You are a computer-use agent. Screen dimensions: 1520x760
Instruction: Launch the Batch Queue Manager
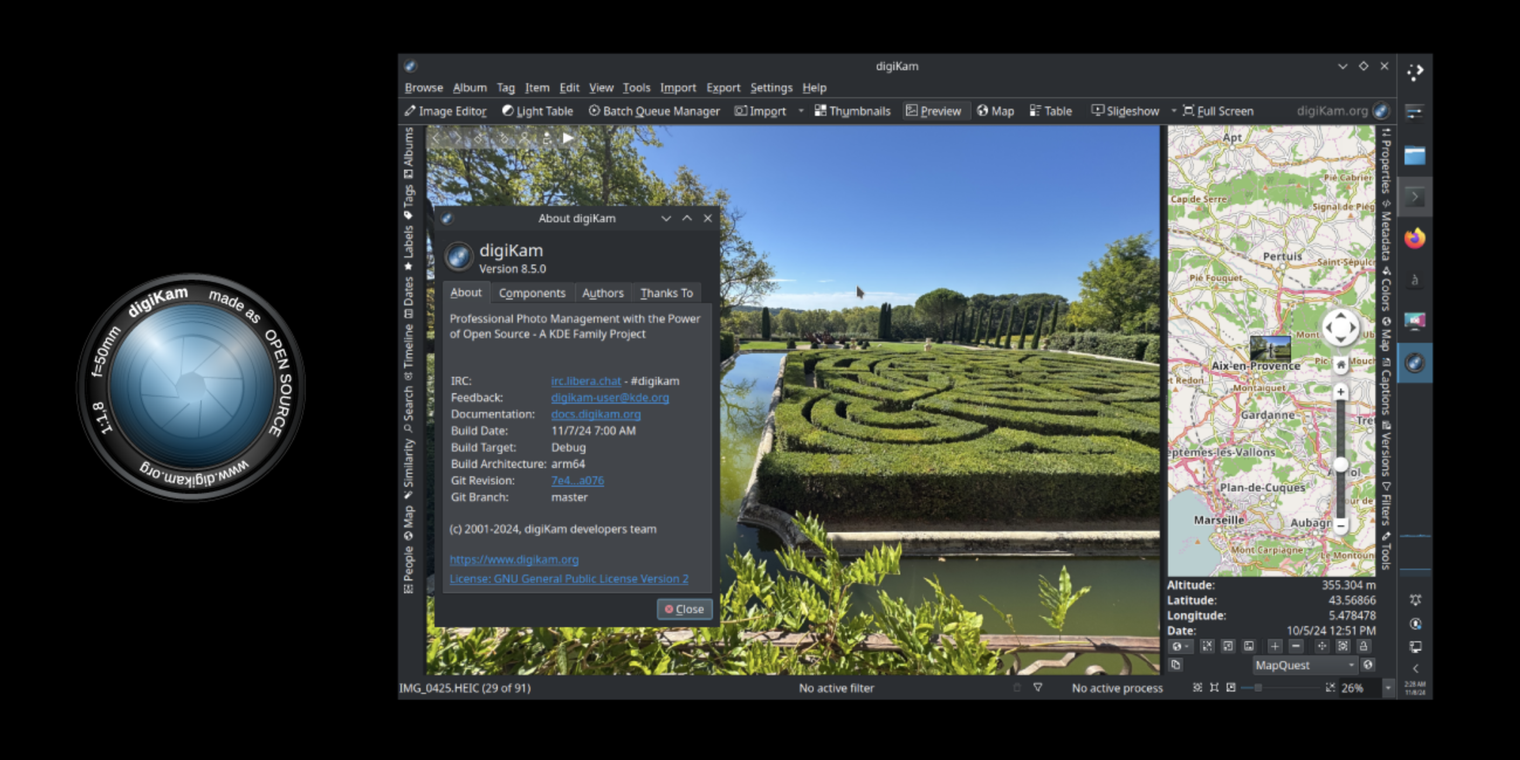click(654, 111)
